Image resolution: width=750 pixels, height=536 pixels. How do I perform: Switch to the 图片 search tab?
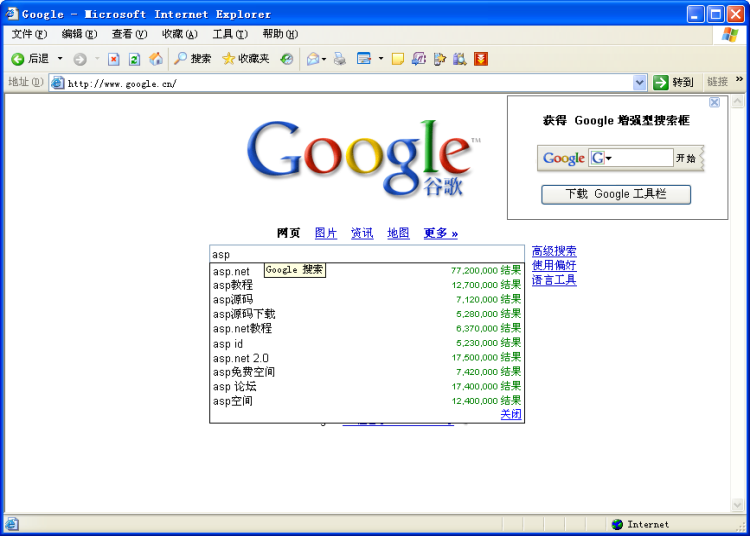pyautogui.click(x=326, y=233)
